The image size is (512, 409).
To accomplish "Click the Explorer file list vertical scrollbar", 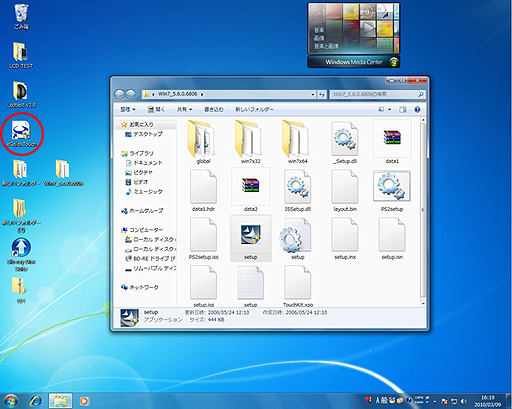I will [423, 211].
